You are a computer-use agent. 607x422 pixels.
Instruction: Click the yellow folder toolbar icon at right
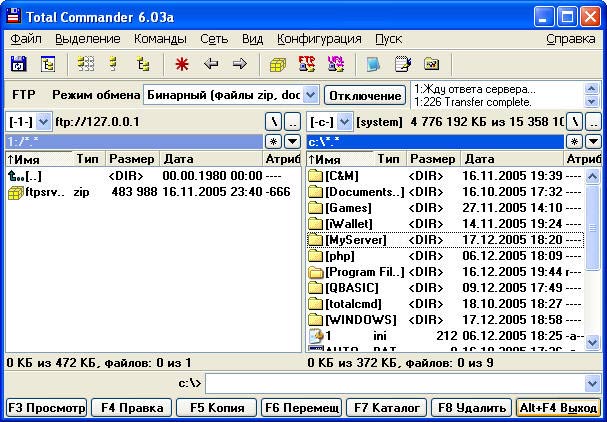(431, 63)
